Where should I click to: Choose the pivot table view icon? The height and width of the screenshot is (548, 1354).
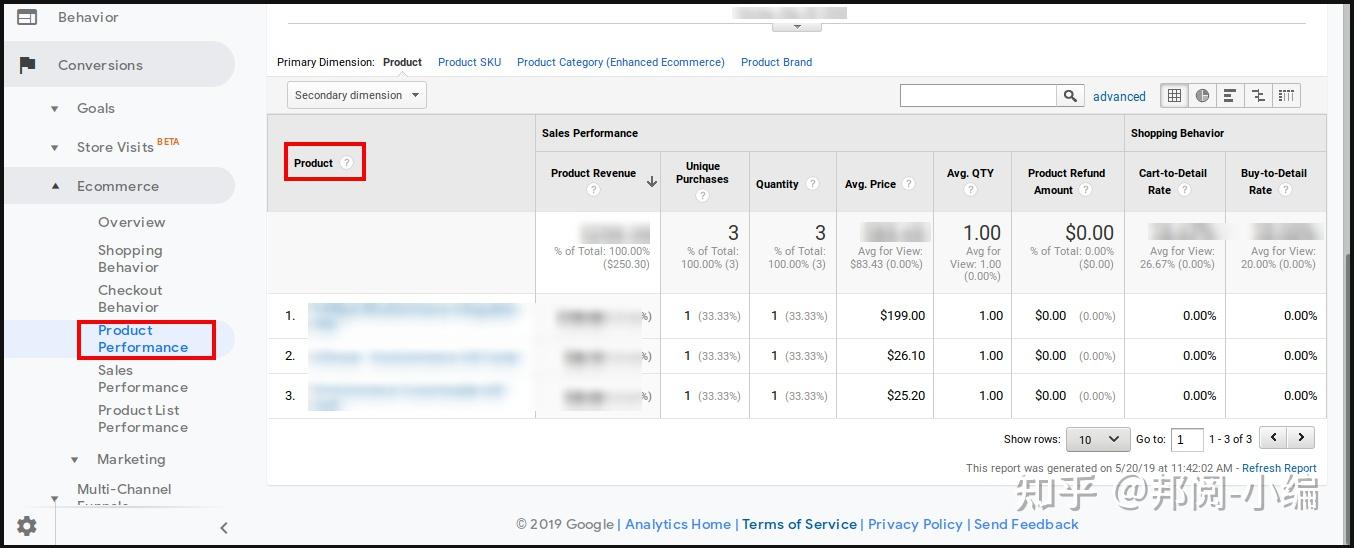[x=1286, y=96]
